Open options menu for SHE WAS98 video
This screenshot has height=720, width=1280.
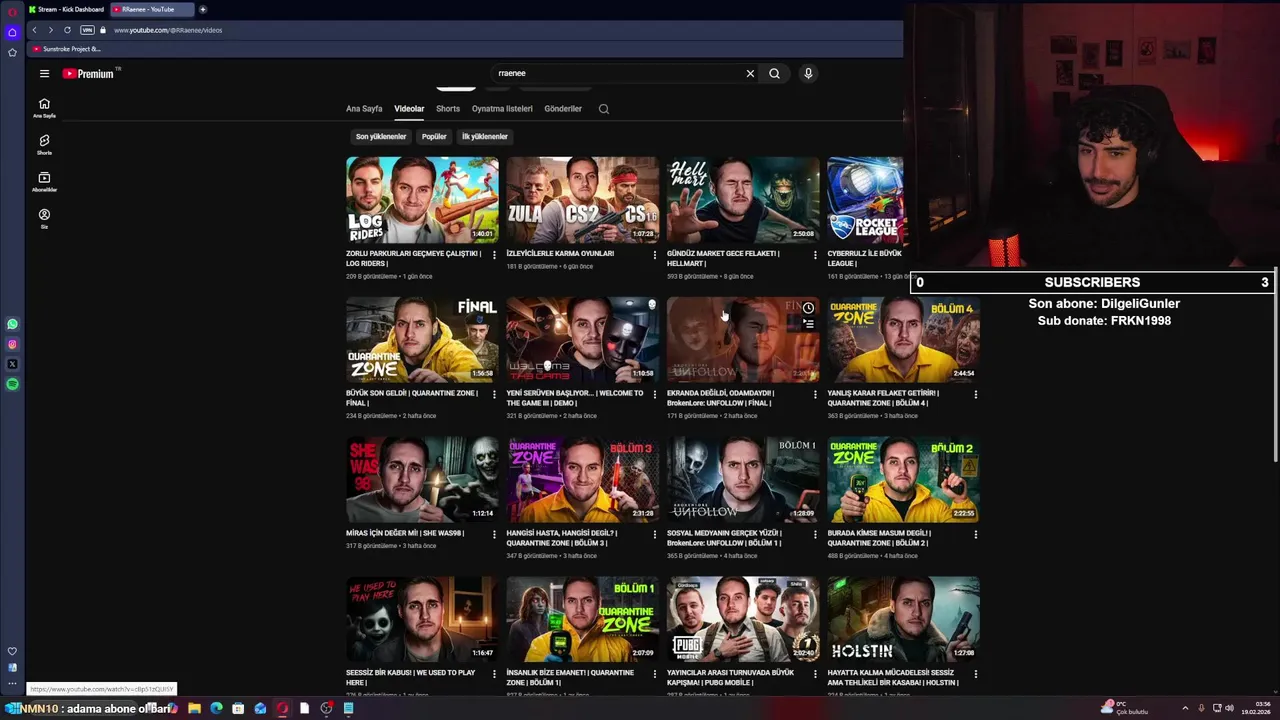[494, 534]
